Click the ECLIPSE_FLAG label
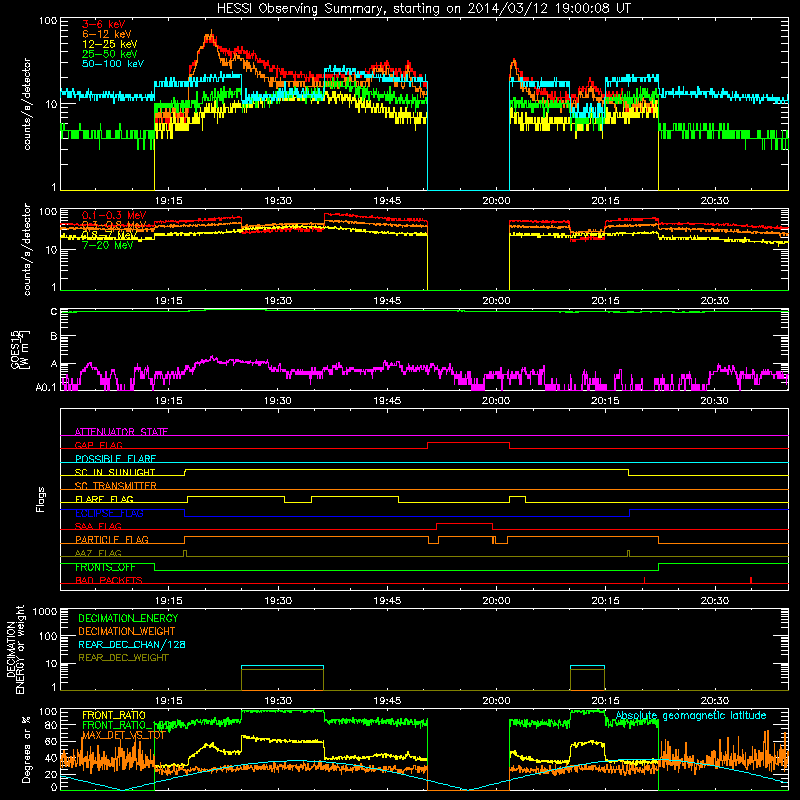800x800 pixels. click(109, 513)
